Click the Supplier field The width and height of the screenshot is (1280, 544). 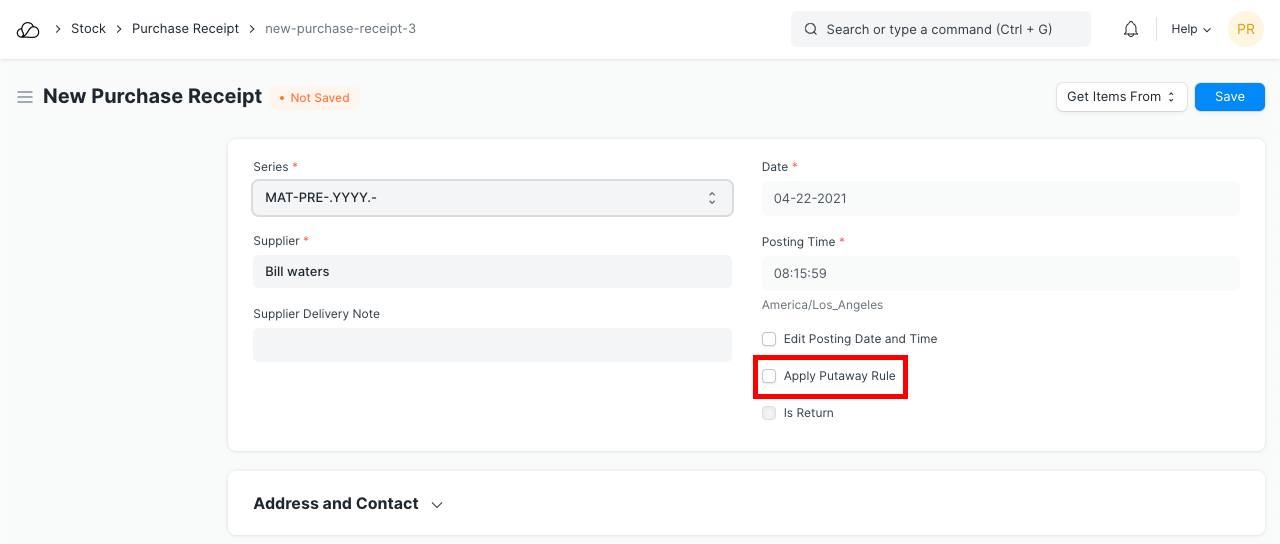point(492,272)
